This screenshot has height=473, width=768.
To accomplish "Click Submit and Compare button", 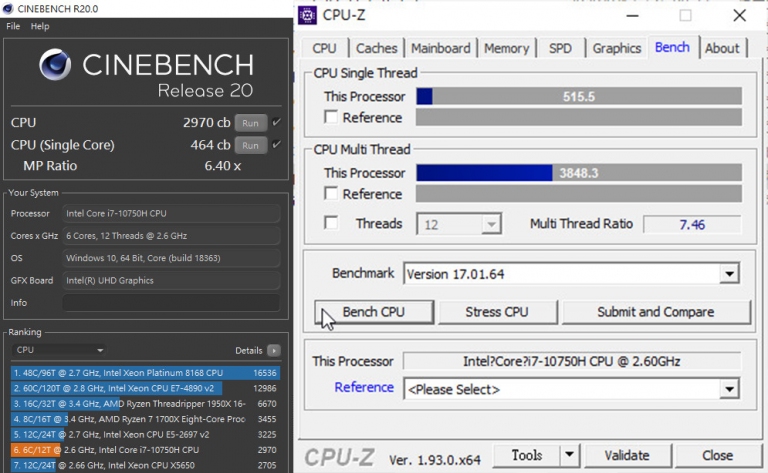I will coord(656,312).
